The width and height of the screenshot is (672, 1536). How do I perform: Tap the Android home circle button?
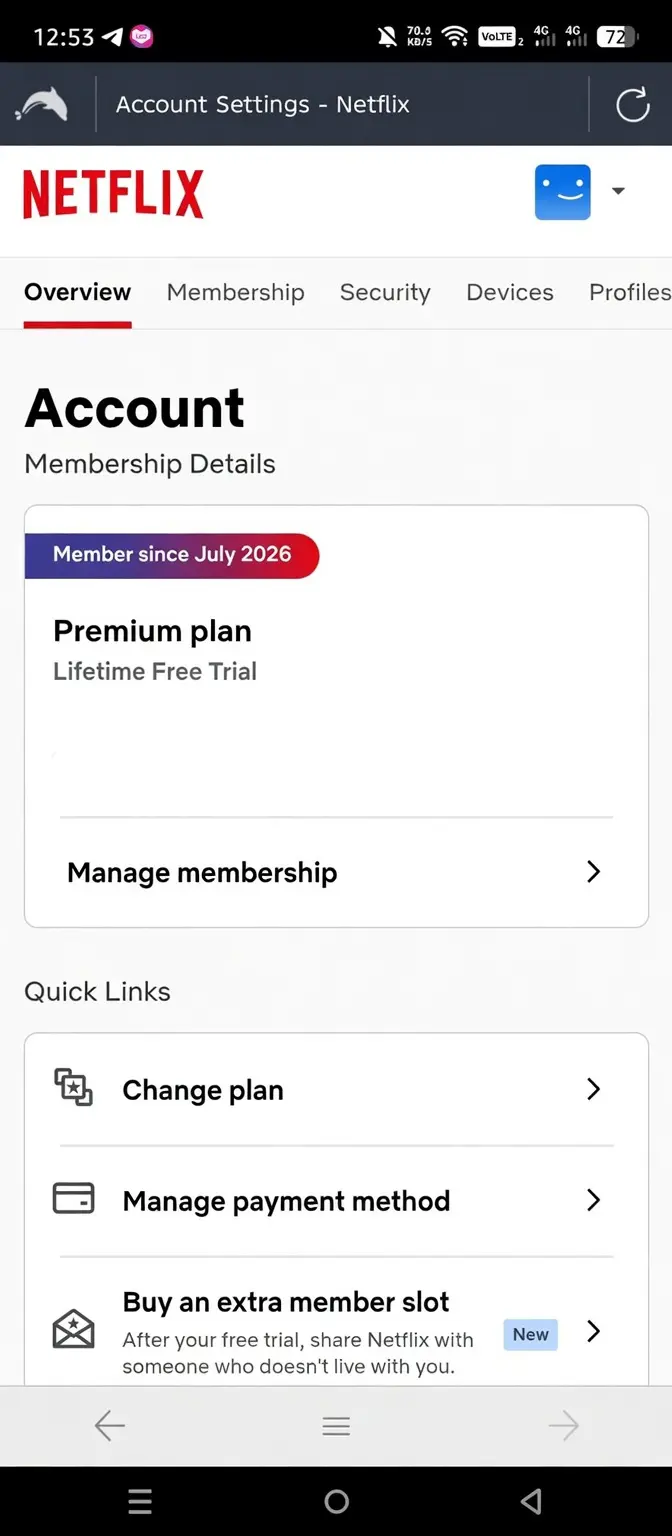pos(337,1501)
